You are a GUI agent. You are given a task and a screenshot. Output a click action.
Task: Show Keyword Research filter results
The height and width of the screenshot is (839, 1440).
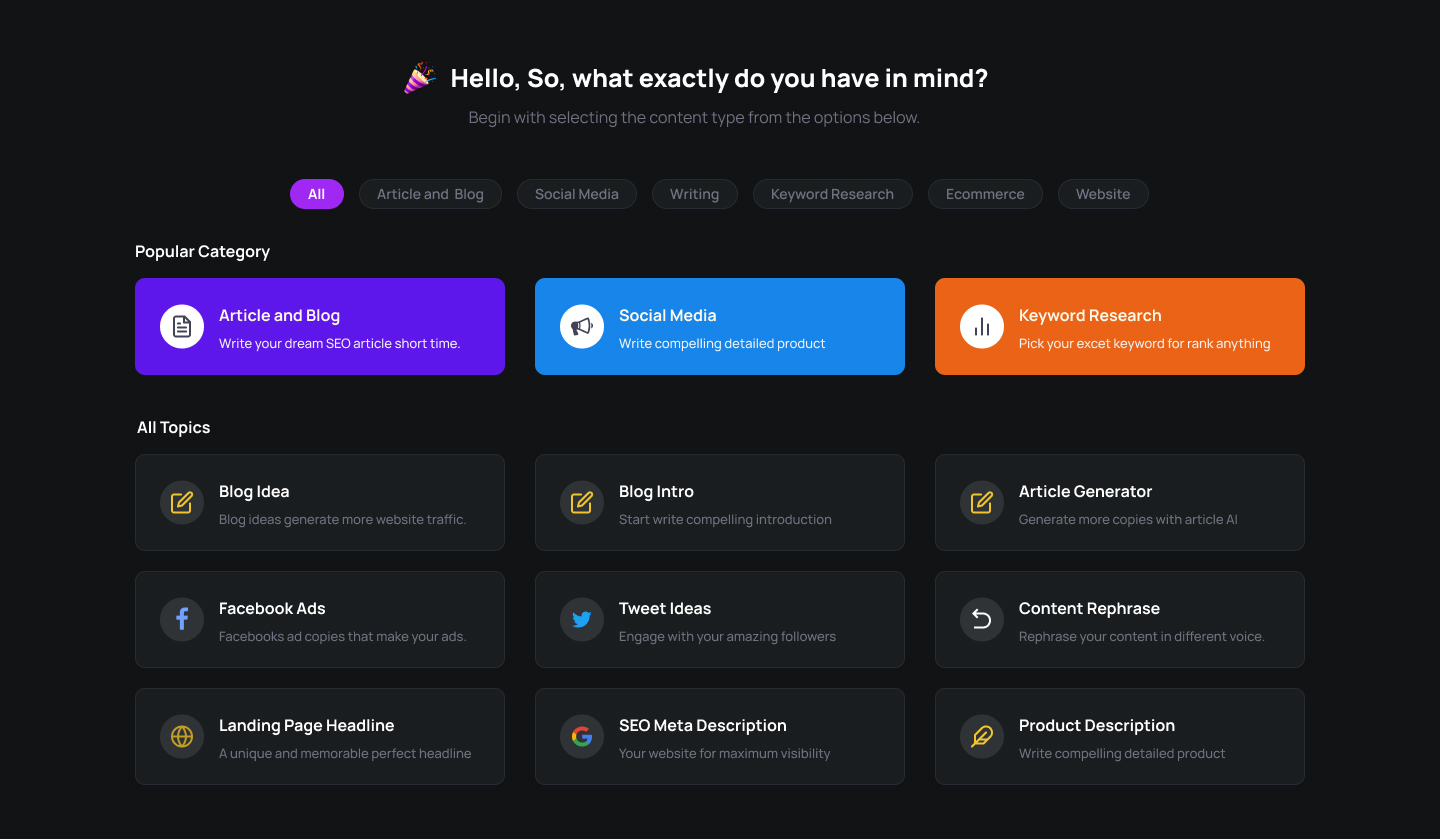click(x=832, y=194)
